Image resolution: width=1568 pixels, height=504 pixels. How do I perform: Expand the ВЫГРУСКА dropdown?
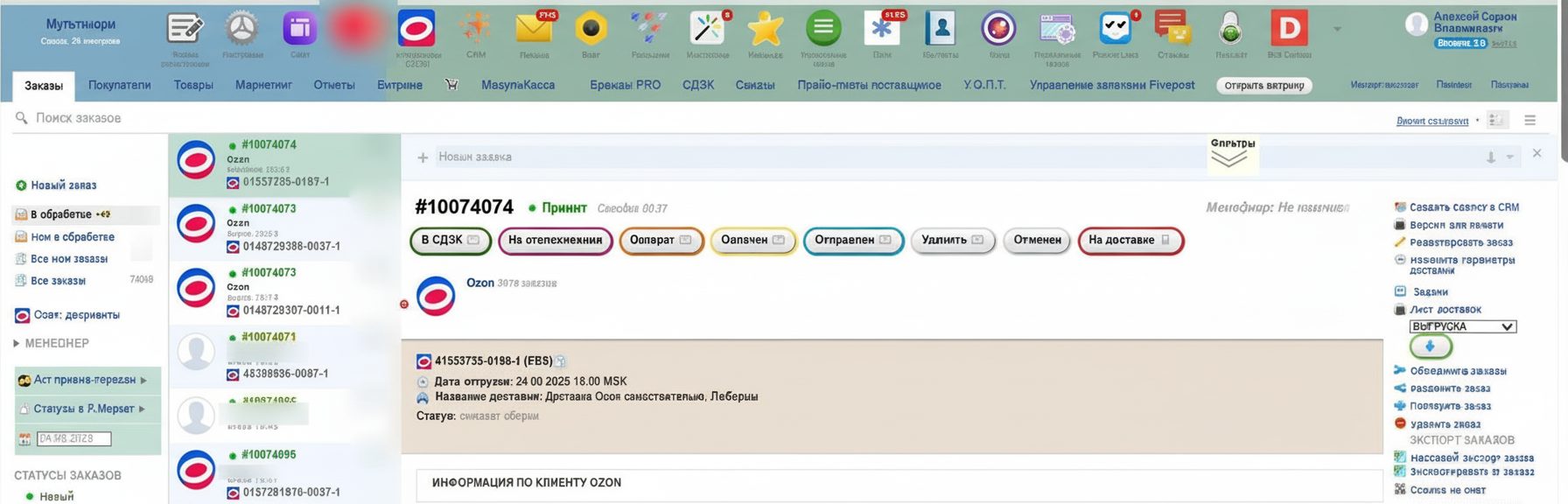click(1462, 326)
